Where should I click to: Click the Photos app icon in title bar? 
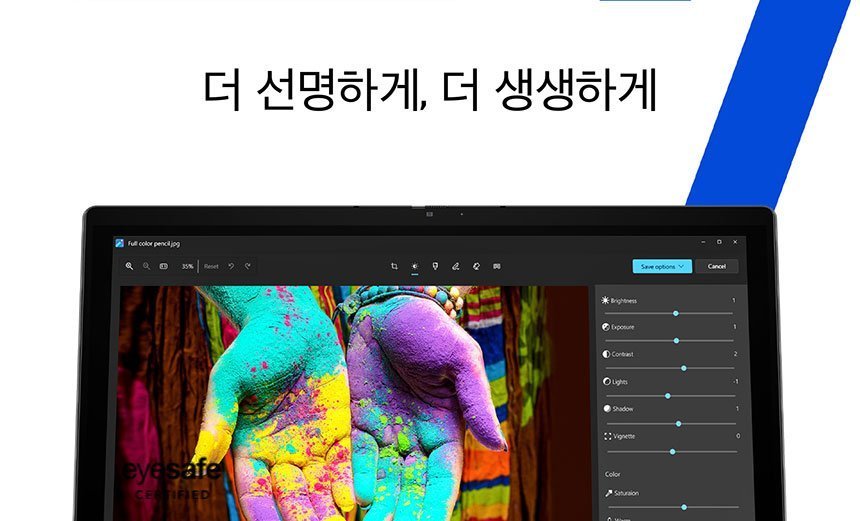click(120, 243)
